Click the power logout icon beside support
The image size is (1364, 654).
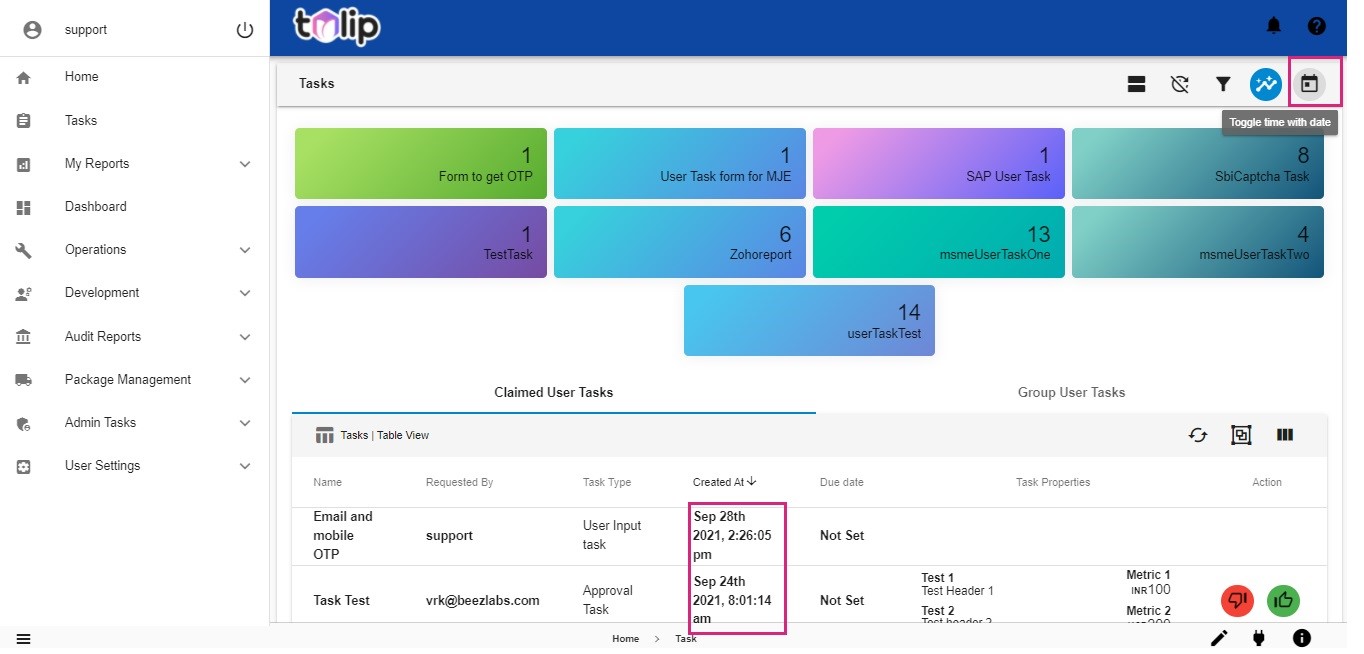(245, 30)
